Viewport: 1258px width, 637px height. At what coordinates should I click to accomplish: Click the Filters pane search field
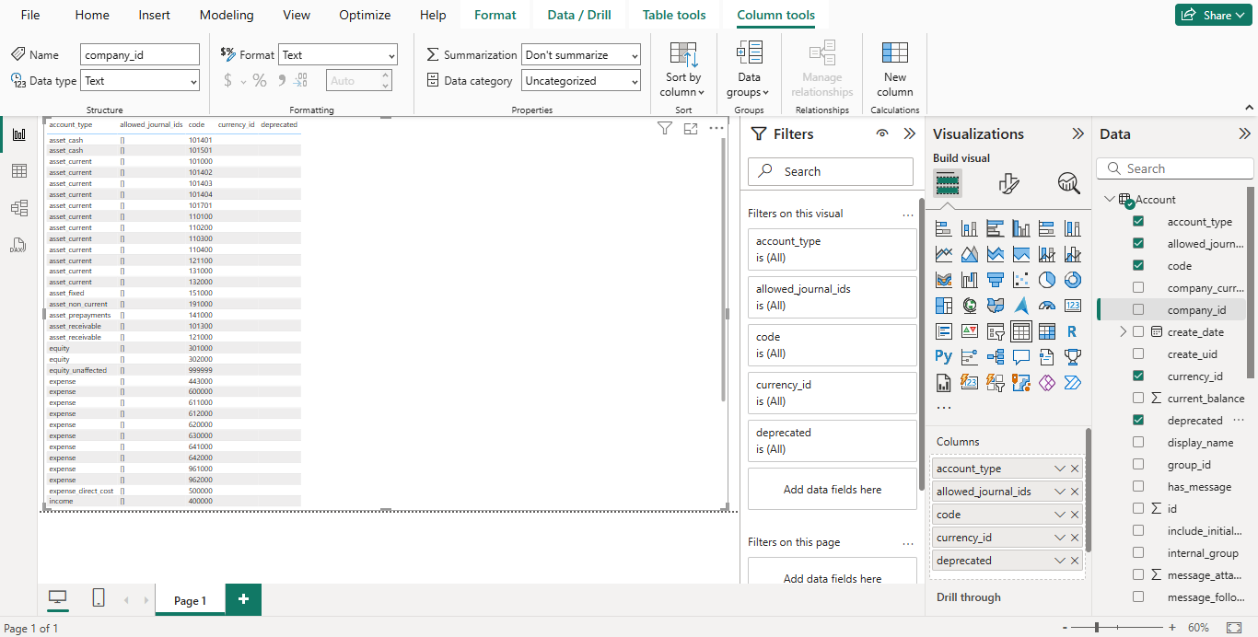[831, 172]
